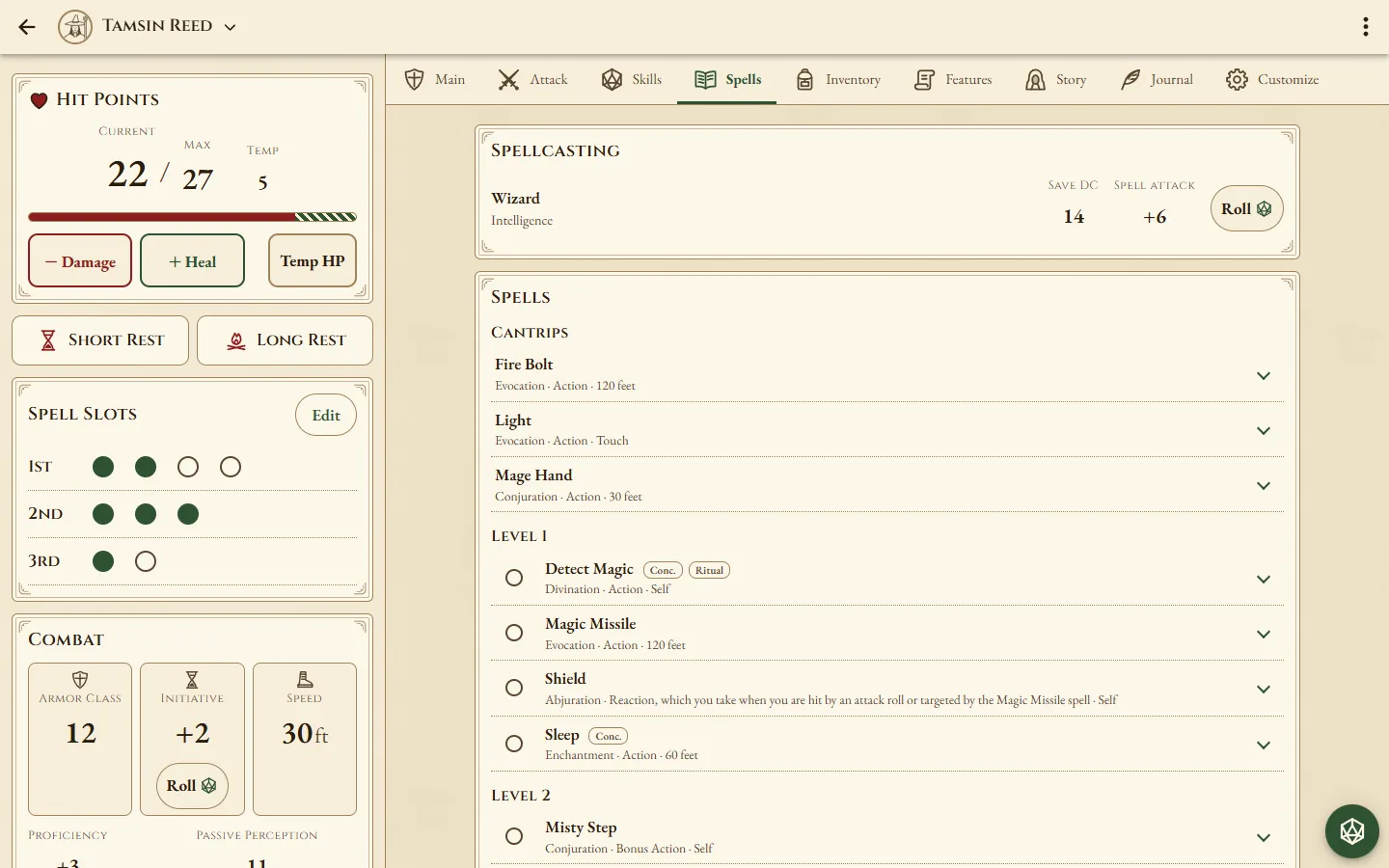This screenshot has height=868, width=1389.
Task: Open the character avatar icon
Action: 75,27
